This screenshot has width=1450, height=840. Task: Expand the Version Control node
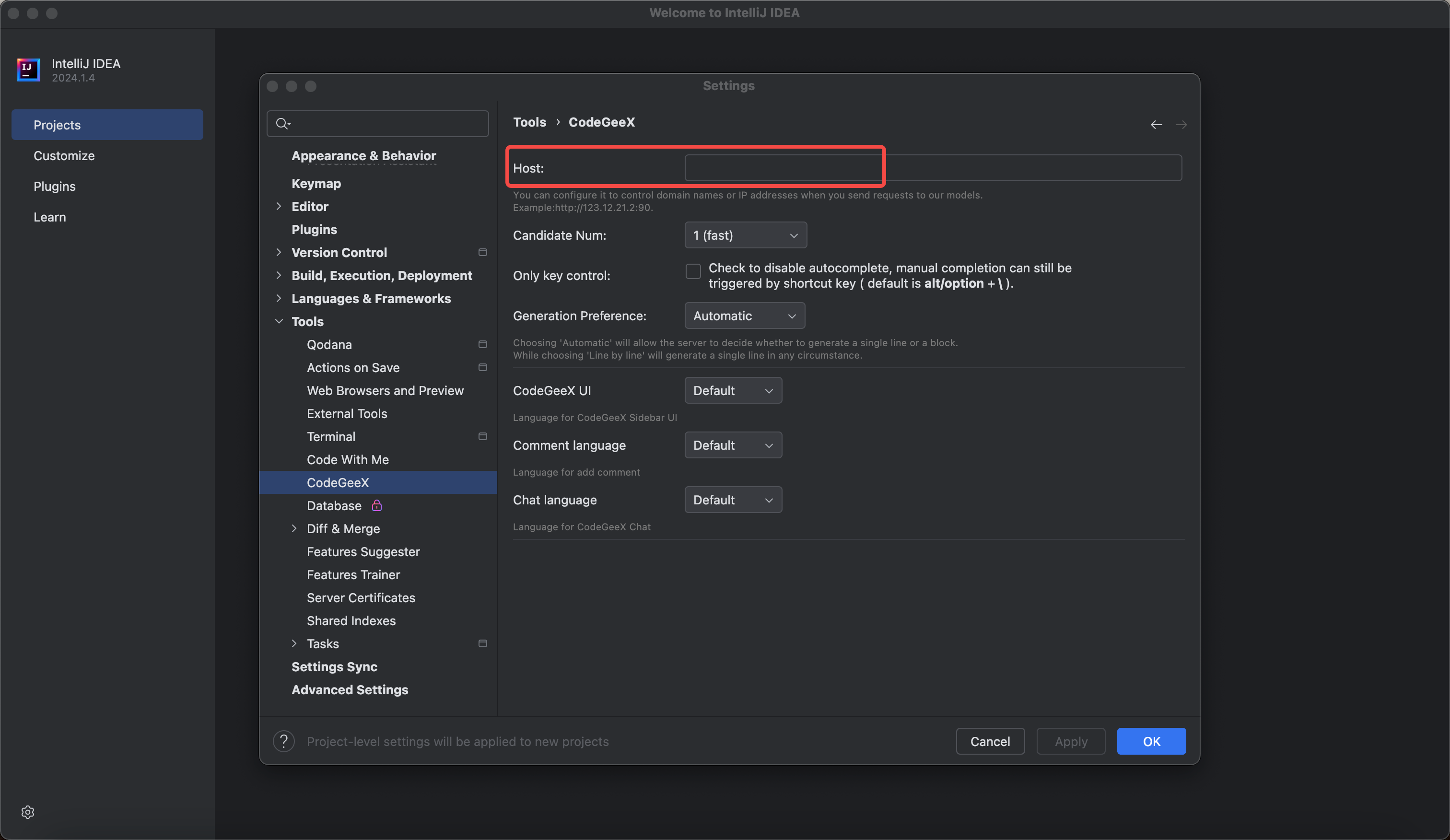pos(279,252)
